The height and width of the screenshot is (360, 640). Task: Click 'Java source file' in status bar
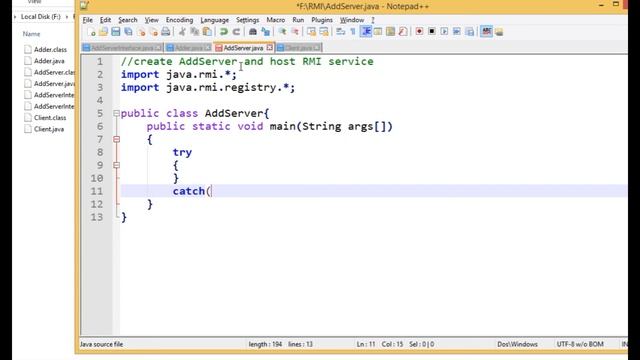(101, 344)
